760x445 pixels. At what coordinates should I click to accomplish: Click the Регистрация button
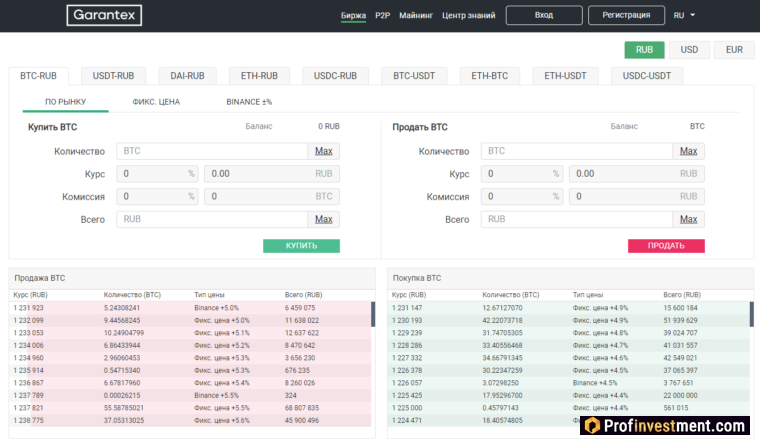point(626,15)
